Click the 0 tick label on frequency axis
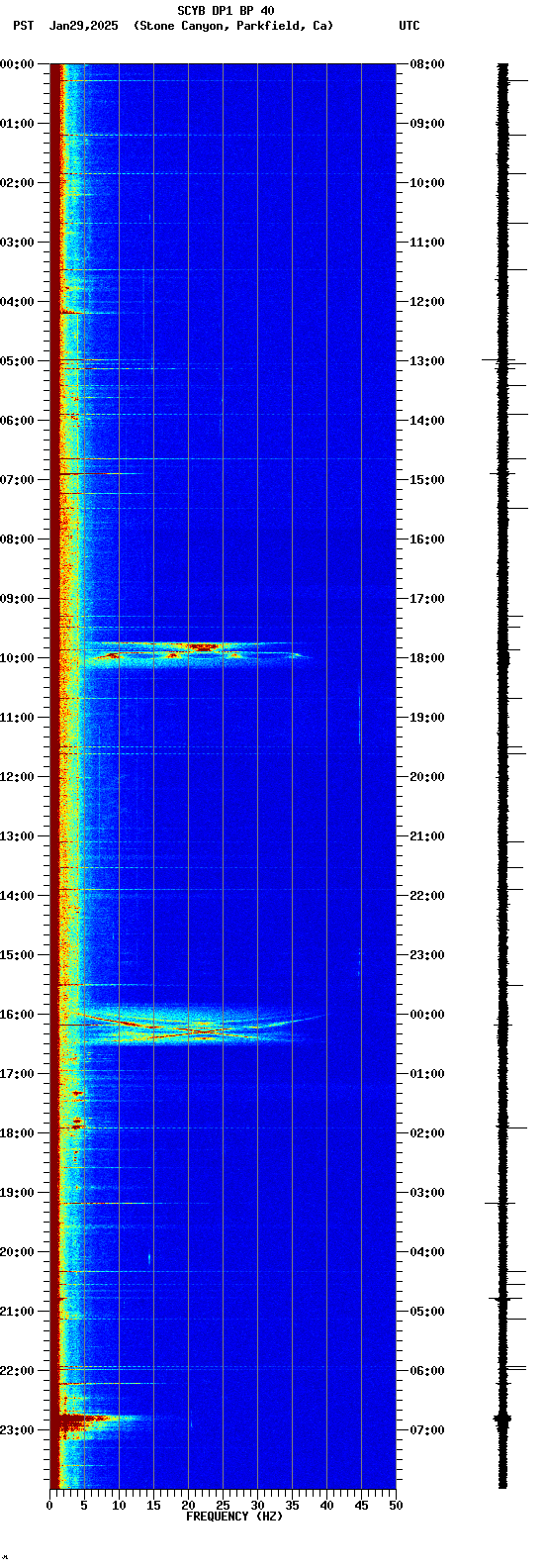The image size is (546, 1568). point(49,1506)
